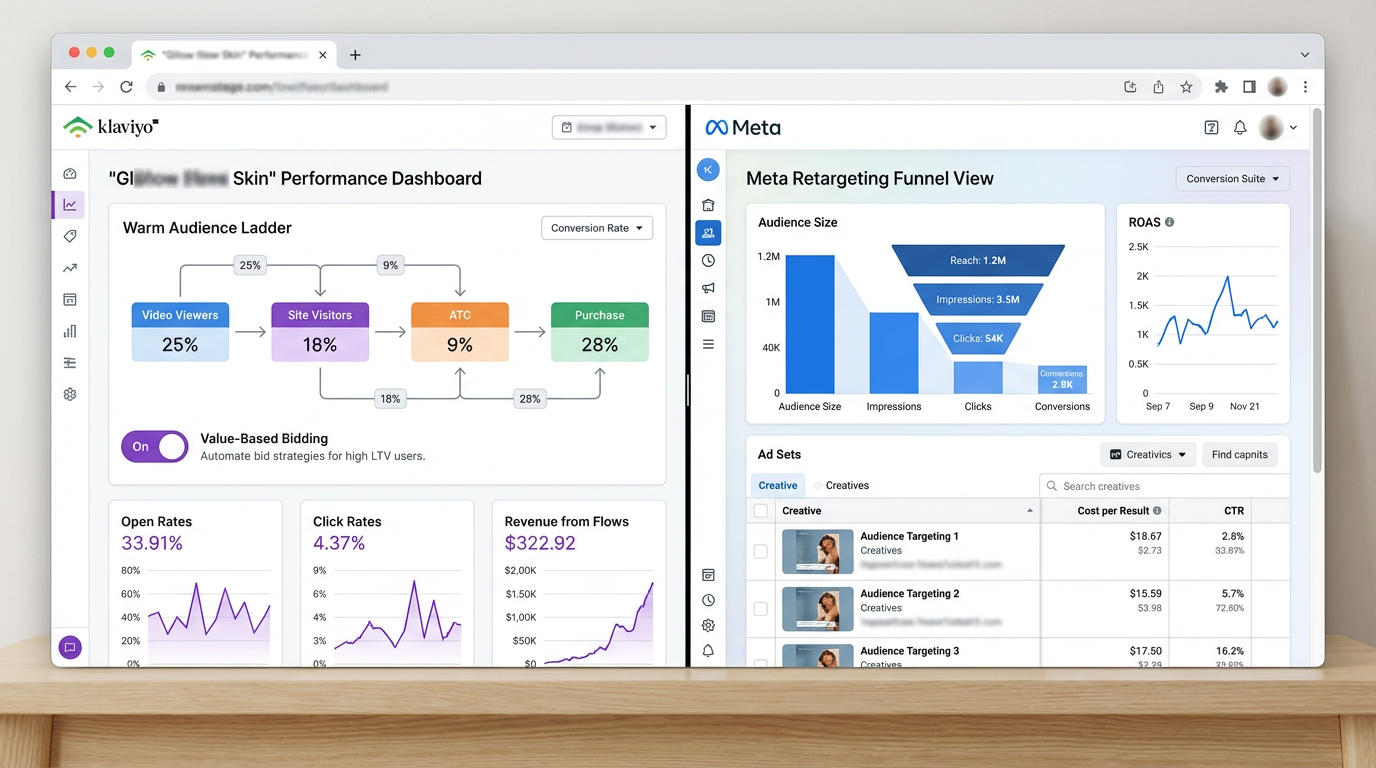Screen dimensions: 1376x768
Task: Open the Meta hamburger menu icon
Action: click(708, 344)
